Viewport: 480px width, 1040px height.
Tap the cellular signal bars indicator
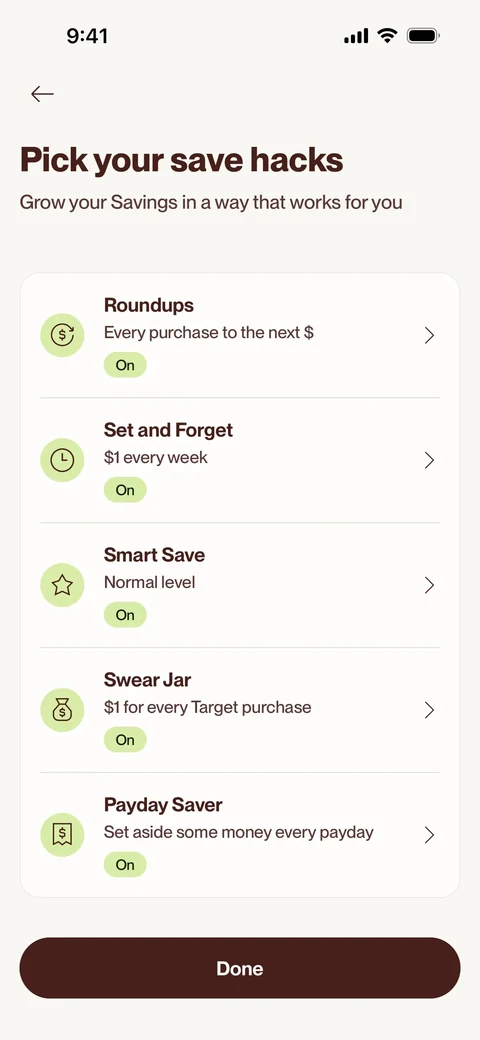(356, 36)
